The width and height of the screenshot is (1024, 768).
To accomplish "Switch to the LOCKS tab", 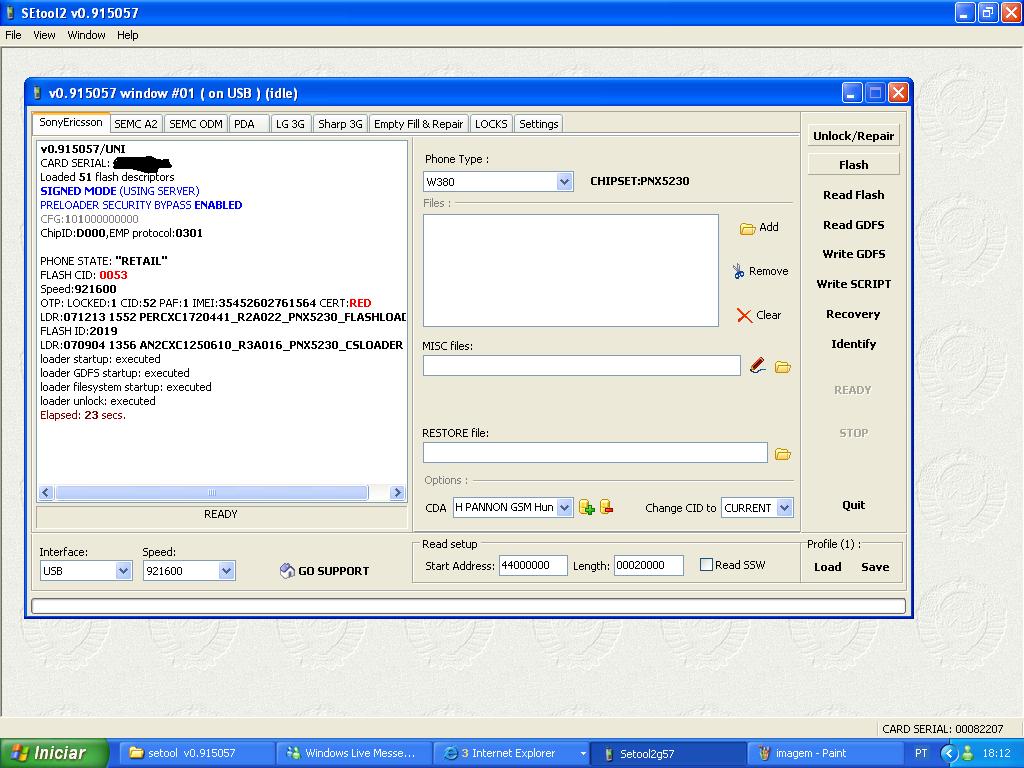I will pyautogui.click(x=491, y=124).
